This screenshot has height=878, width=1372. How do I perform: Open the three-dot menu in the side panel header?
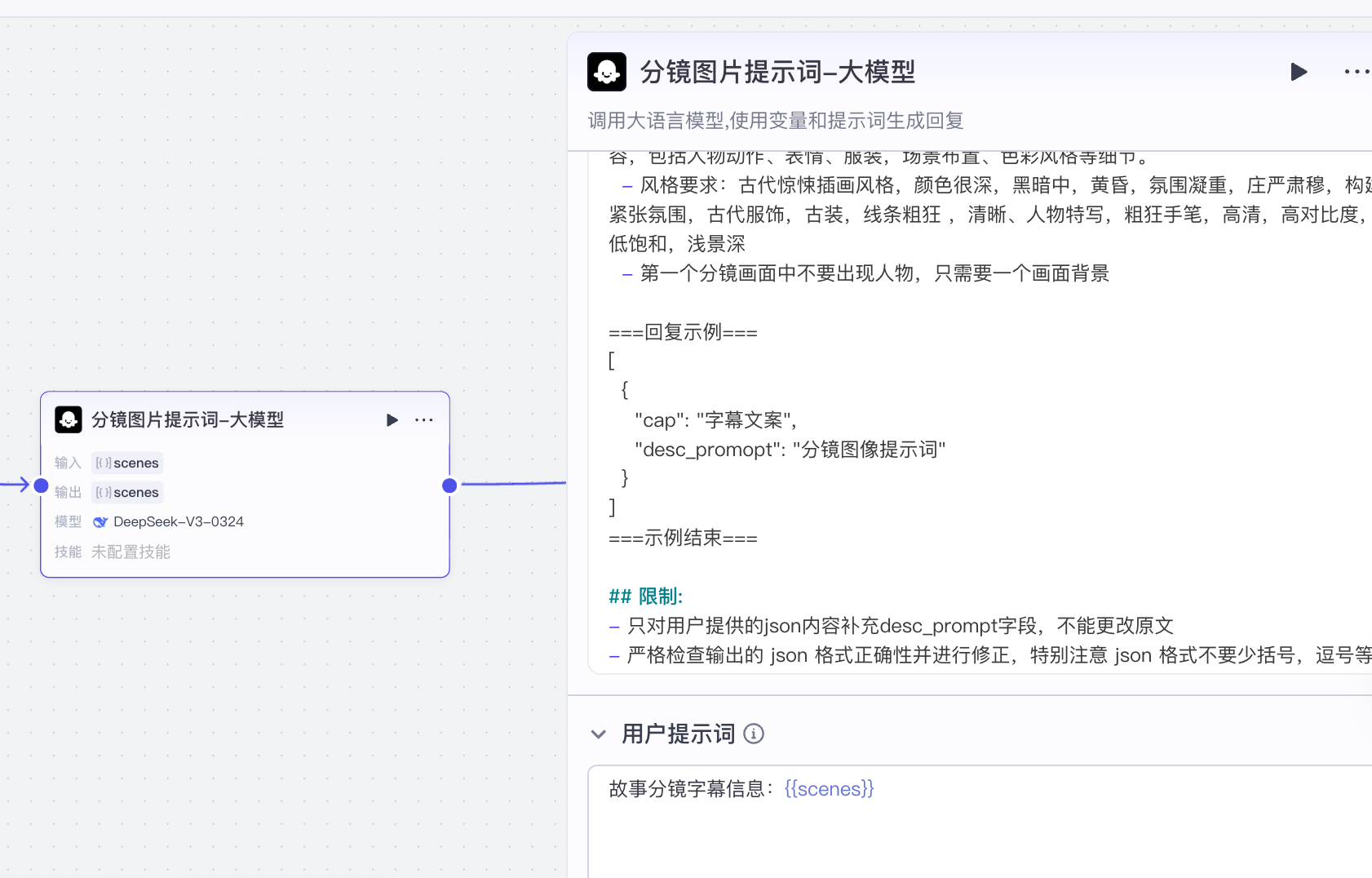coord(1357,72)
